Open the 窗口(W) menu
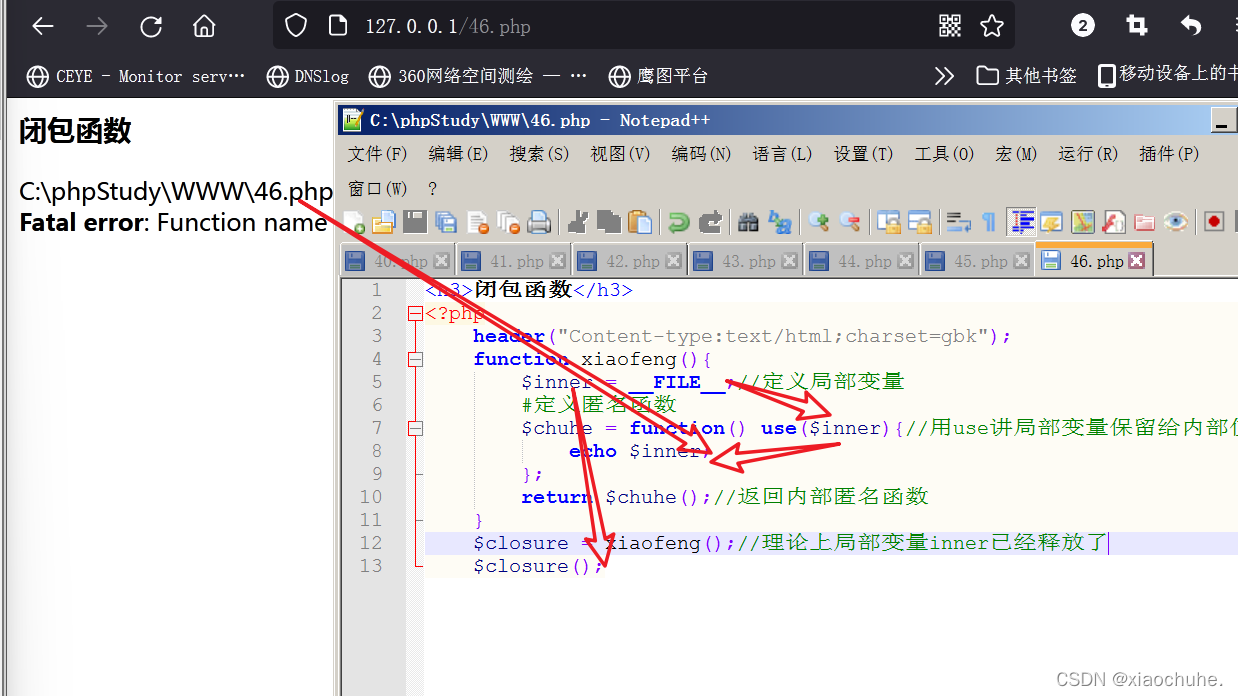Viewport: 1238px width, 696px height. point(377,188)
